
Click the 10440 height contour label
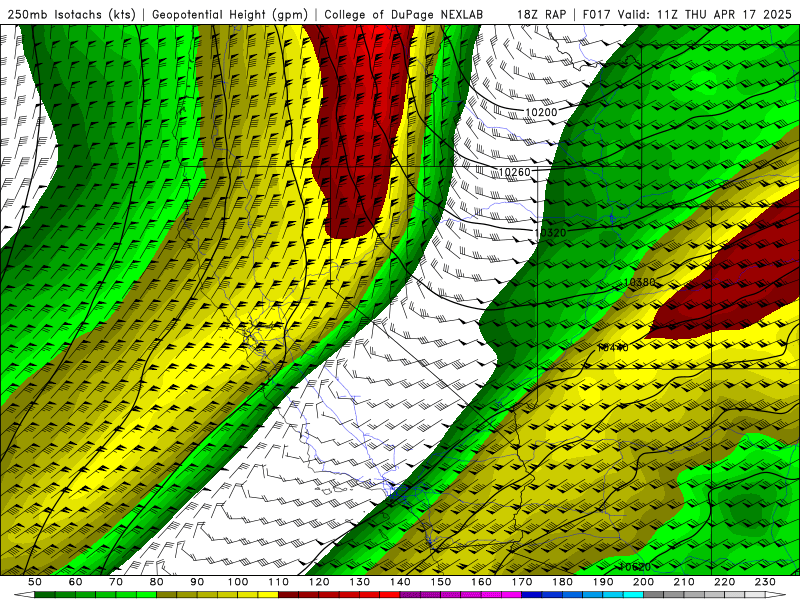(x=613, y=347)
